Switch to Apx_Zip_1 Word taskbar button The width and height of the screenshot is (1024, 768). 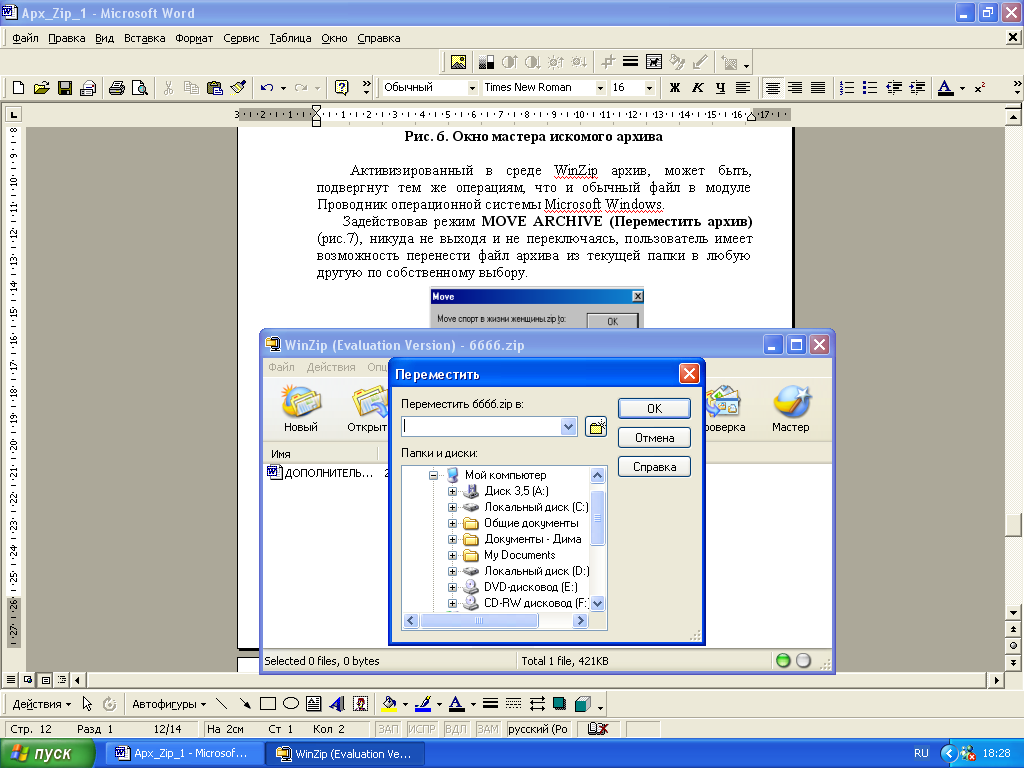[183, 753]
